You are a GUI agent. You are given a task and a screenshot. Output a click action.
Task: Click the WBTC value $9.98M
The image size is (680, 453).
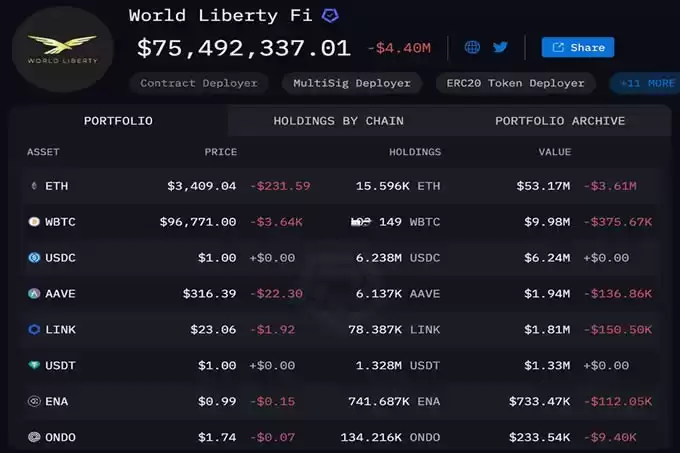(x=547, y=222)
